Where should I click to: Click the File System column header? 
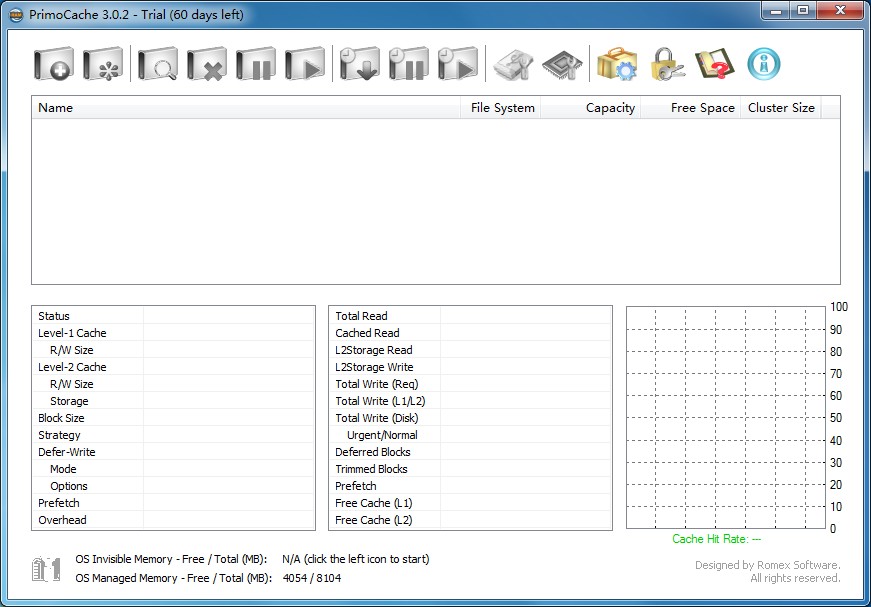click(x=502, y=108)
